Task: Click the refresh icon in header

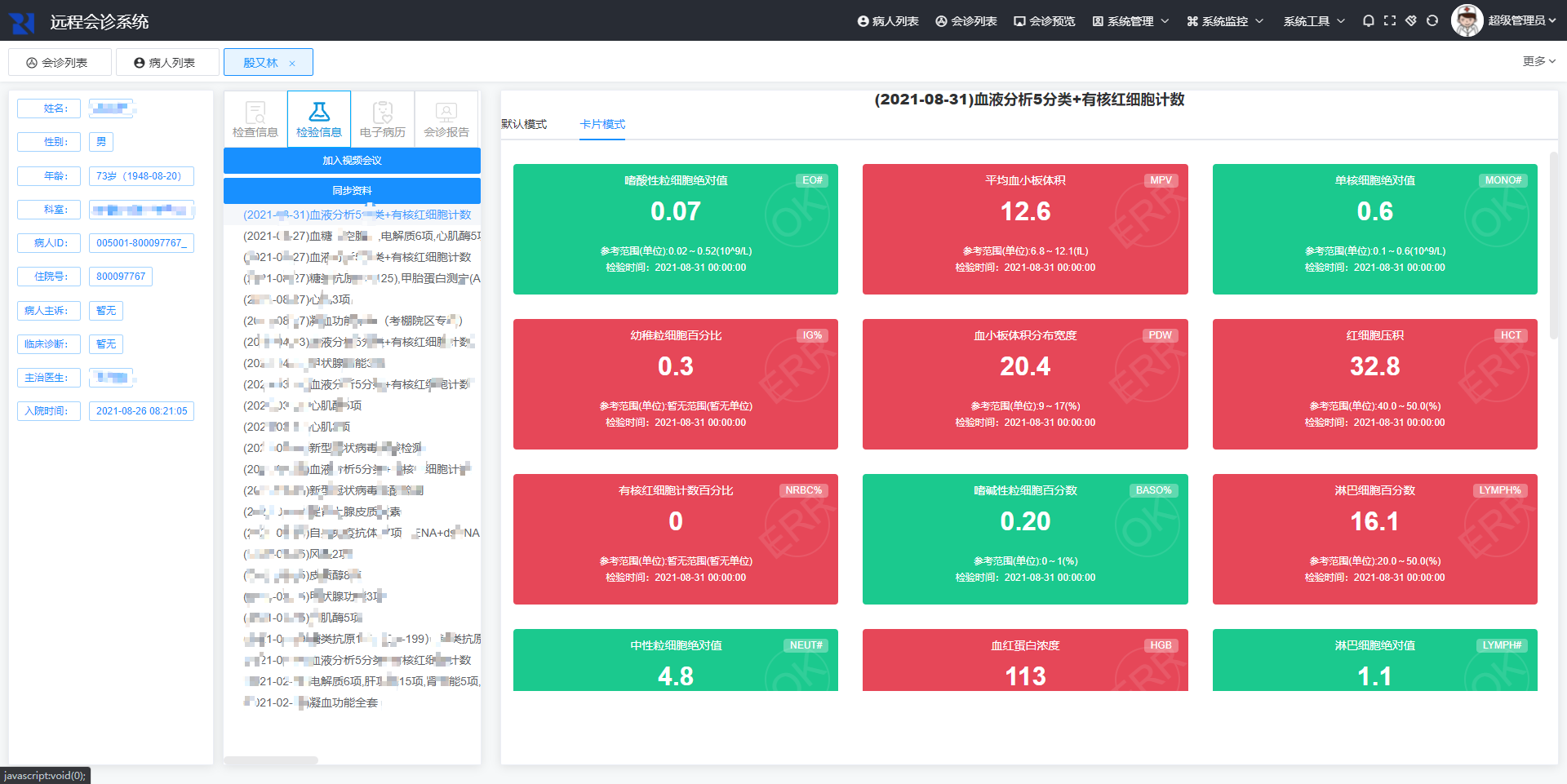Action: coord(1432,21)
